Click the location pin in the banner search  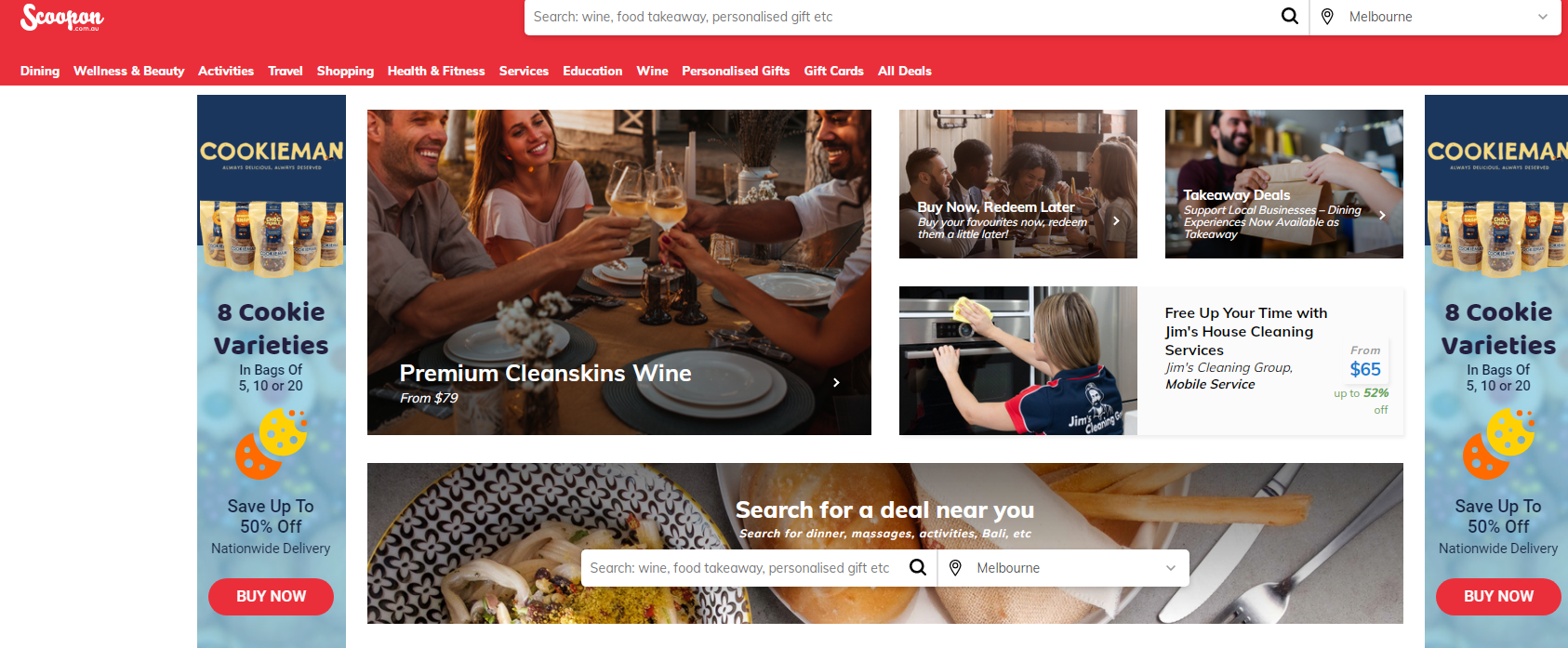tap(955, 568)
